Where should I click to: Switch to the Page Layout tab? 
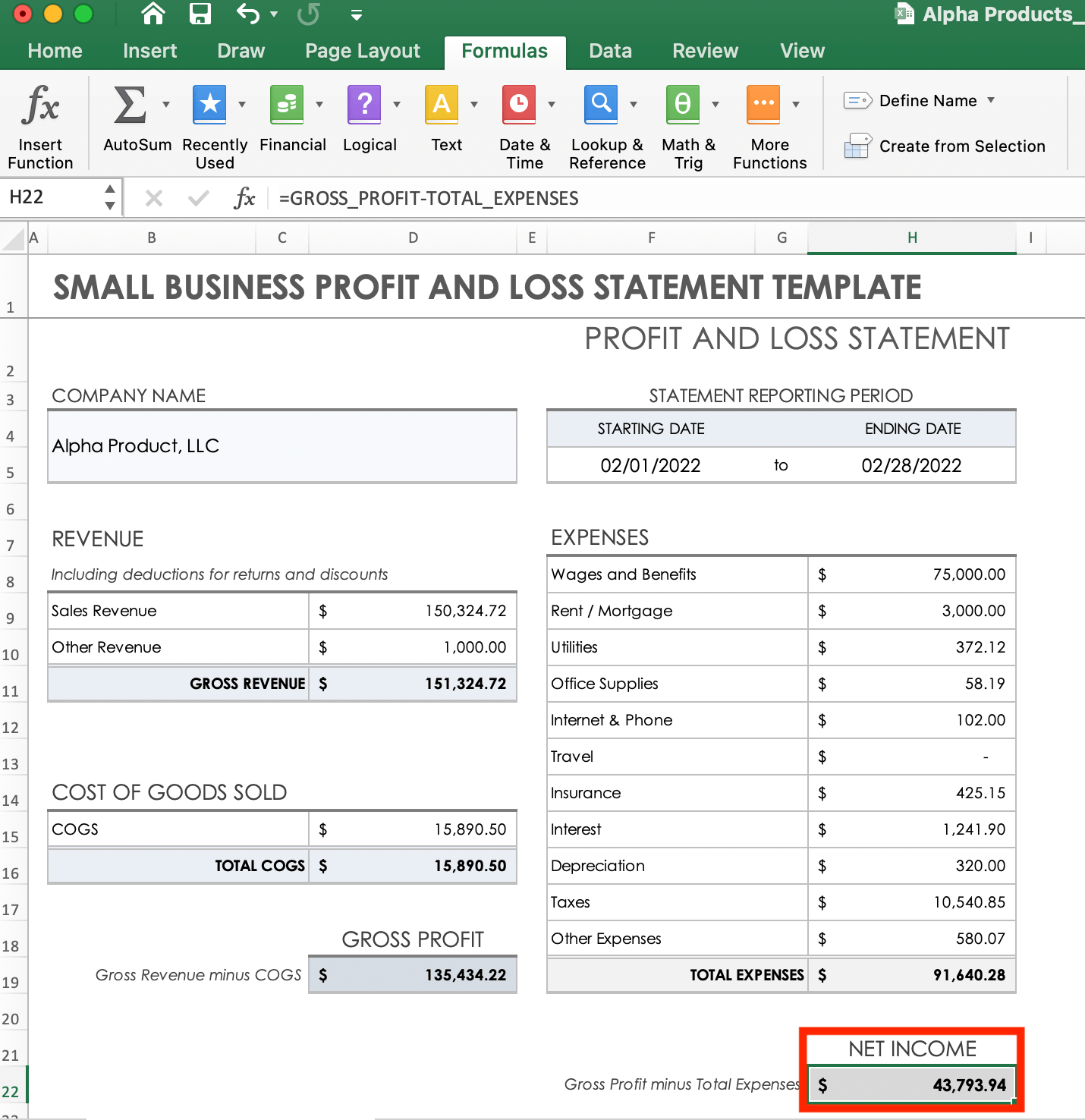(362, 51)
